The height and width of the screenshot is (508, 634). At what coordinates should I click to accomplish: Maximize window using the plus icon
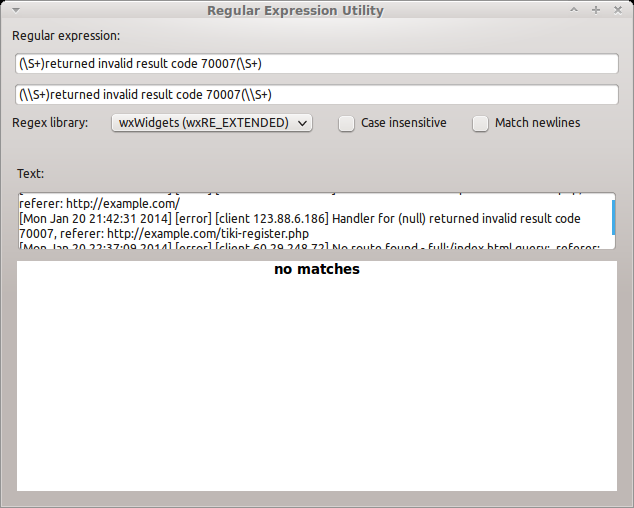coord(596,10)
